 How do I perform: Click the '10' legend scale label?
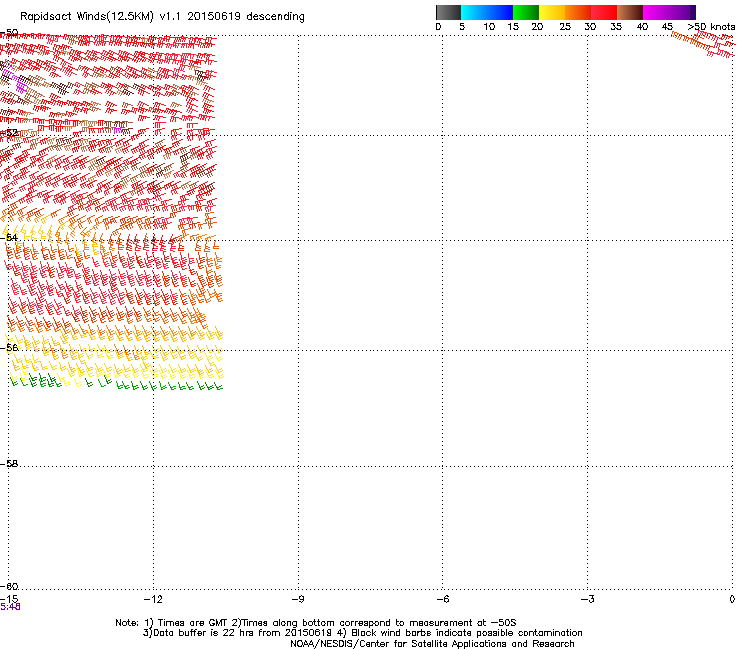coord(489,27)
